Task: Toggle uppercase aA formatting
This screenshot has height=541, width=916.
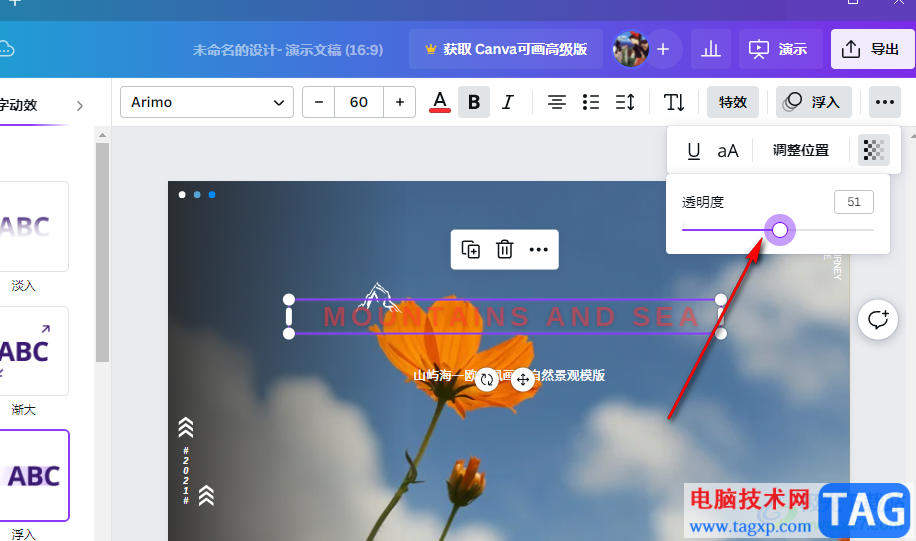Action: tap(727, 151)
